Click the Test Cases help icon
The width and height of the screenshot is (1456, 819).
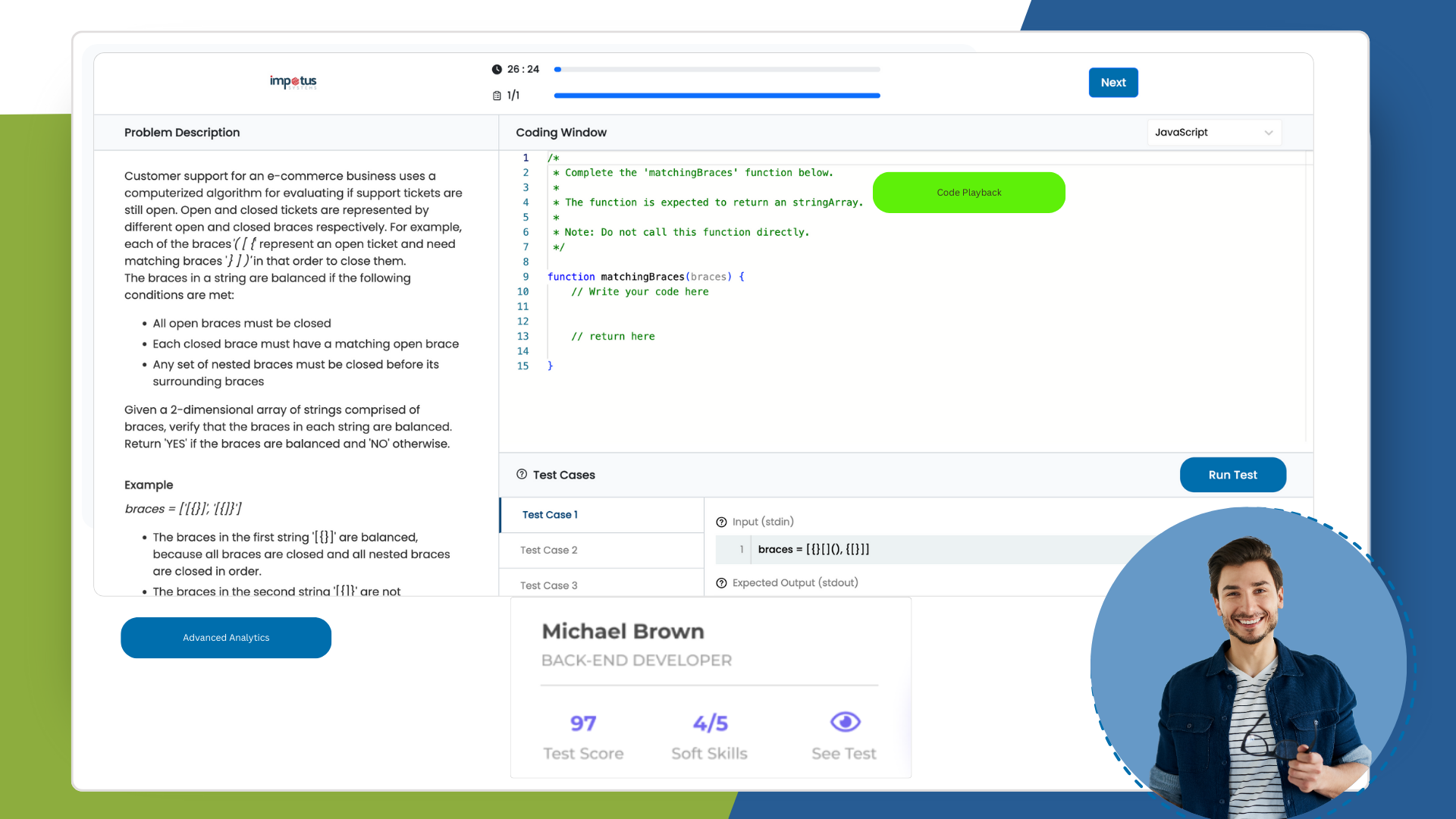pos(522,474)
